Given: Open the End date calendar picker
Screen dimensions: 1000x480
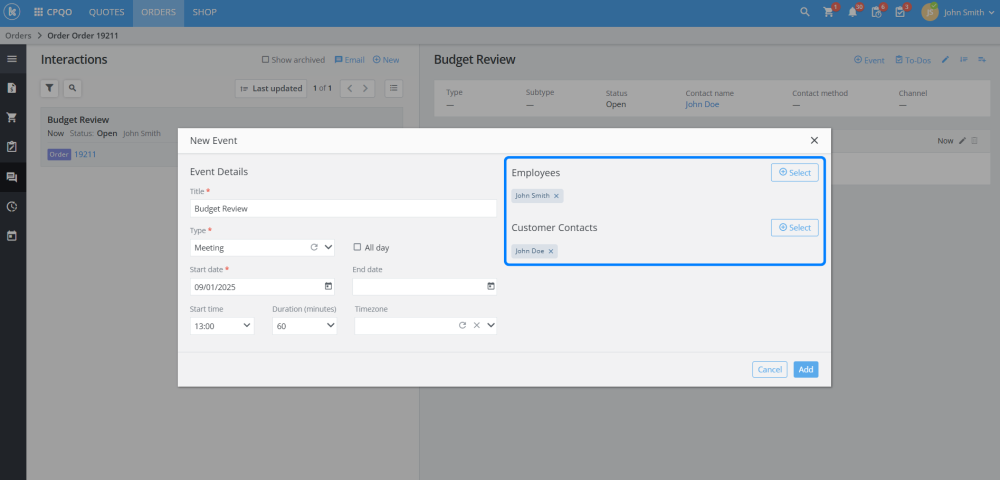Looking at the screenshot, I should click(490, 286).
